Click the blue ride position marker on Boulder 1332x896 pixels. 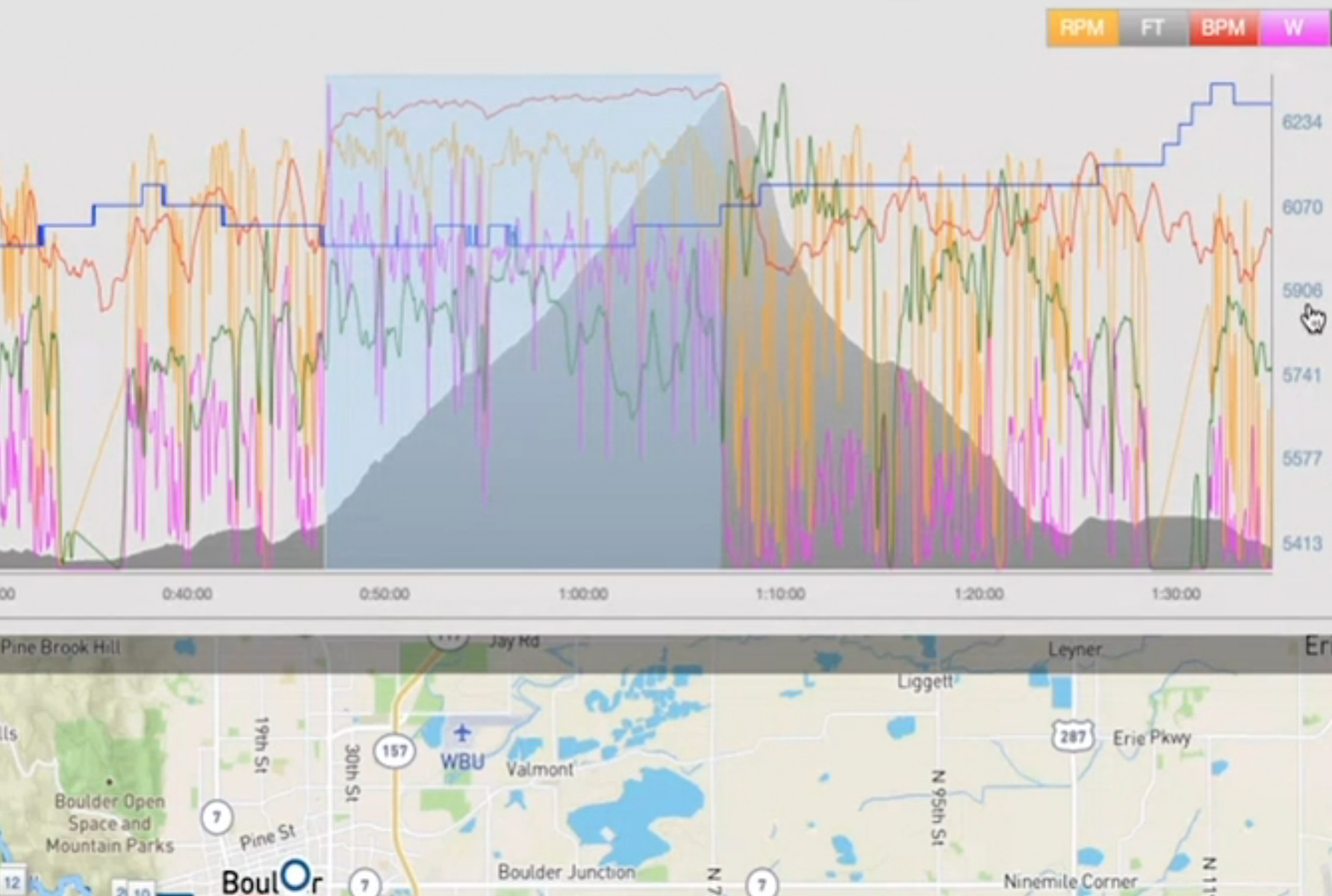click(x=296, y=880)
